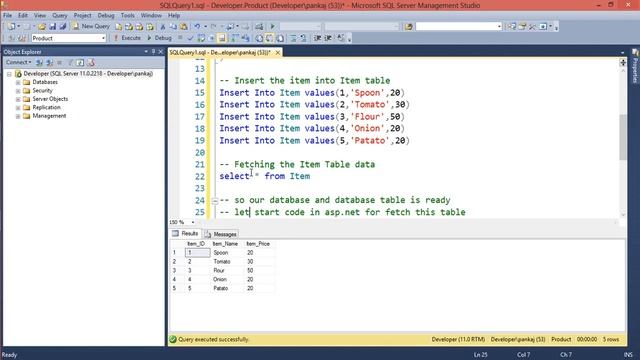Click the Debug button
This screenshot has width=640, height=360.
(159, 38)
